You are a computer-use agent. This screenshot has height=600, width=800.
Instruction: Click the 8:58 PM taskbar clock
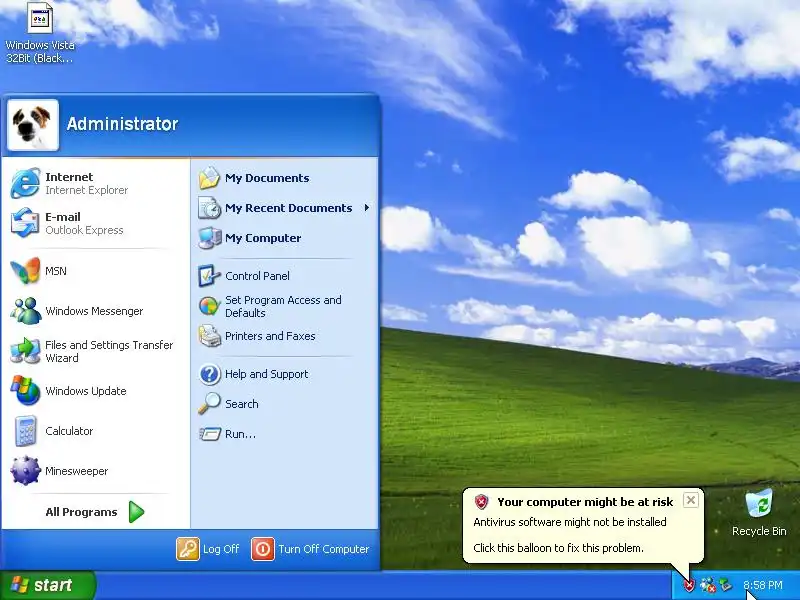click(x=763, y=585)
